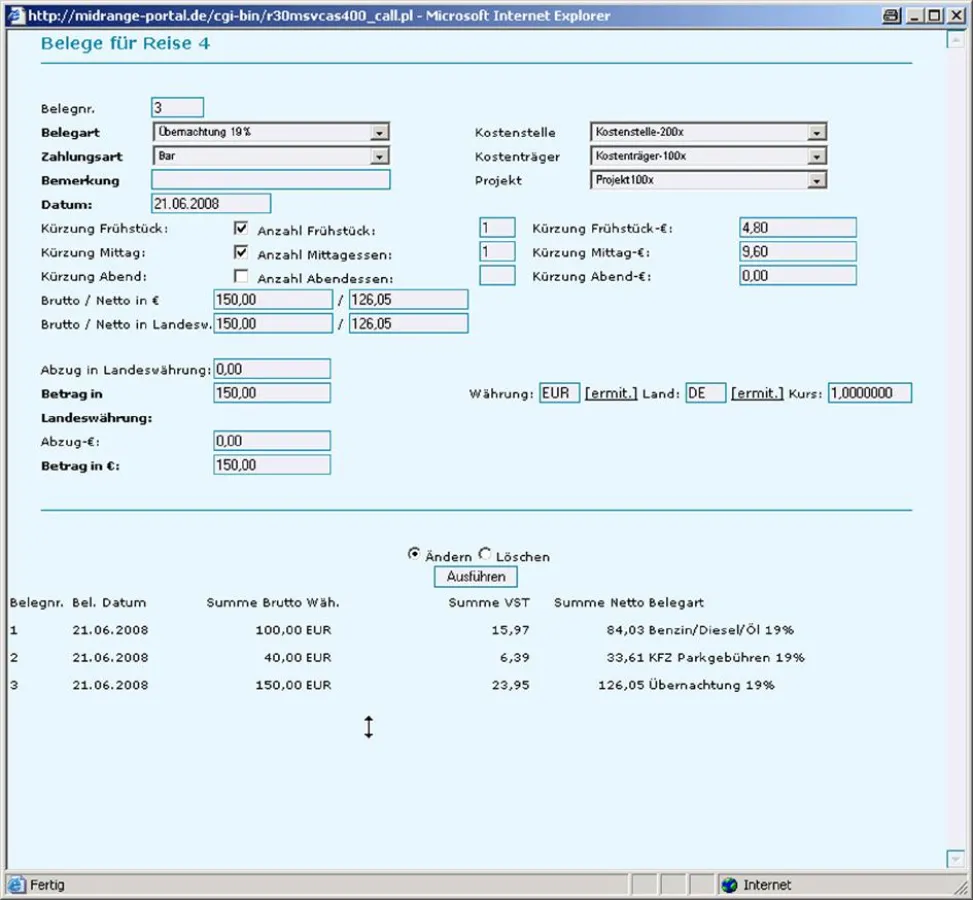
Task: Open the Projekt dropdown list
Action: (816, 180)
